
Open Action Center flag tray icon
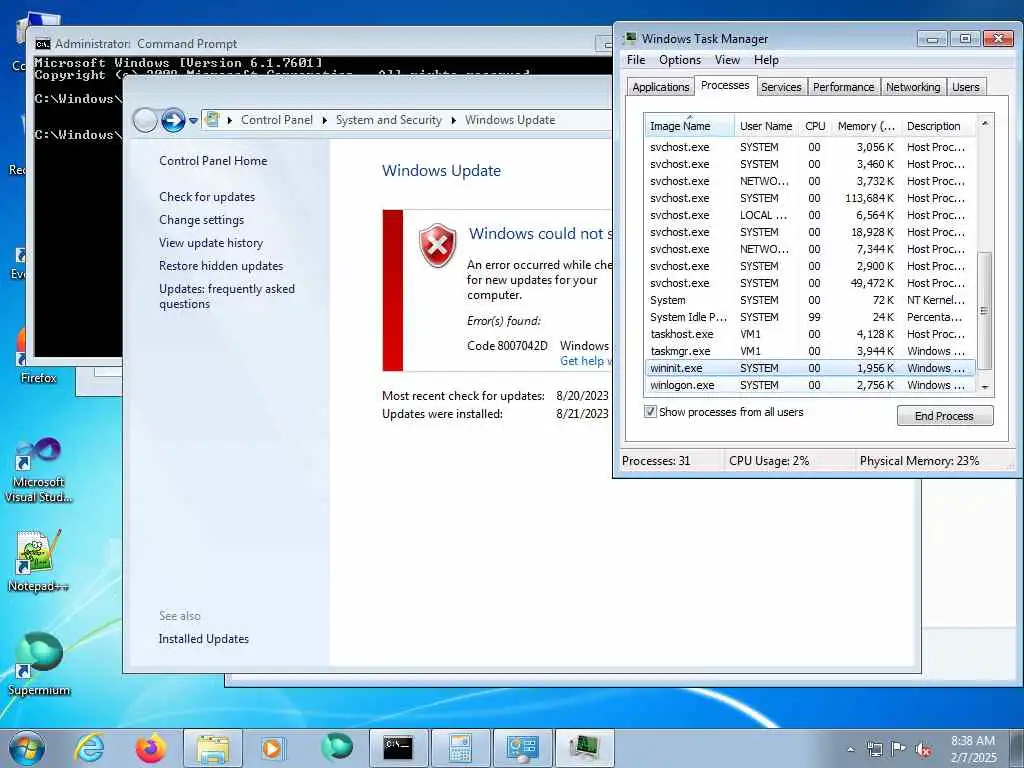click(x=899, y=749)
